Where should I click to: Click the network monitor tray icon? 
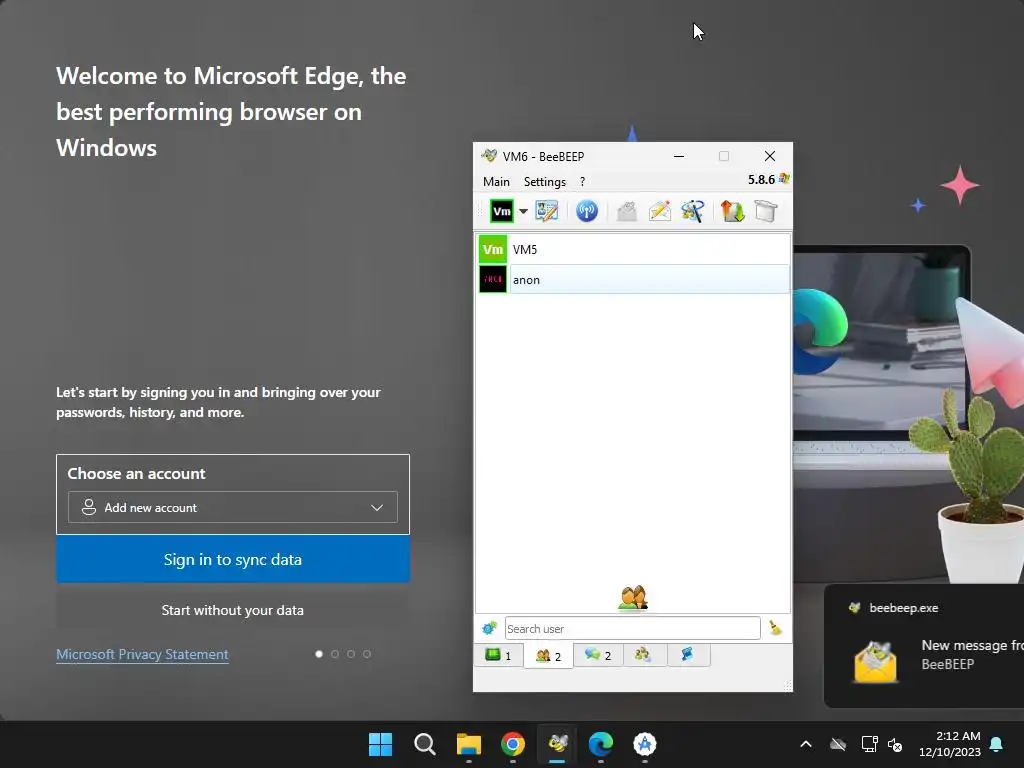tap(869, 744)
